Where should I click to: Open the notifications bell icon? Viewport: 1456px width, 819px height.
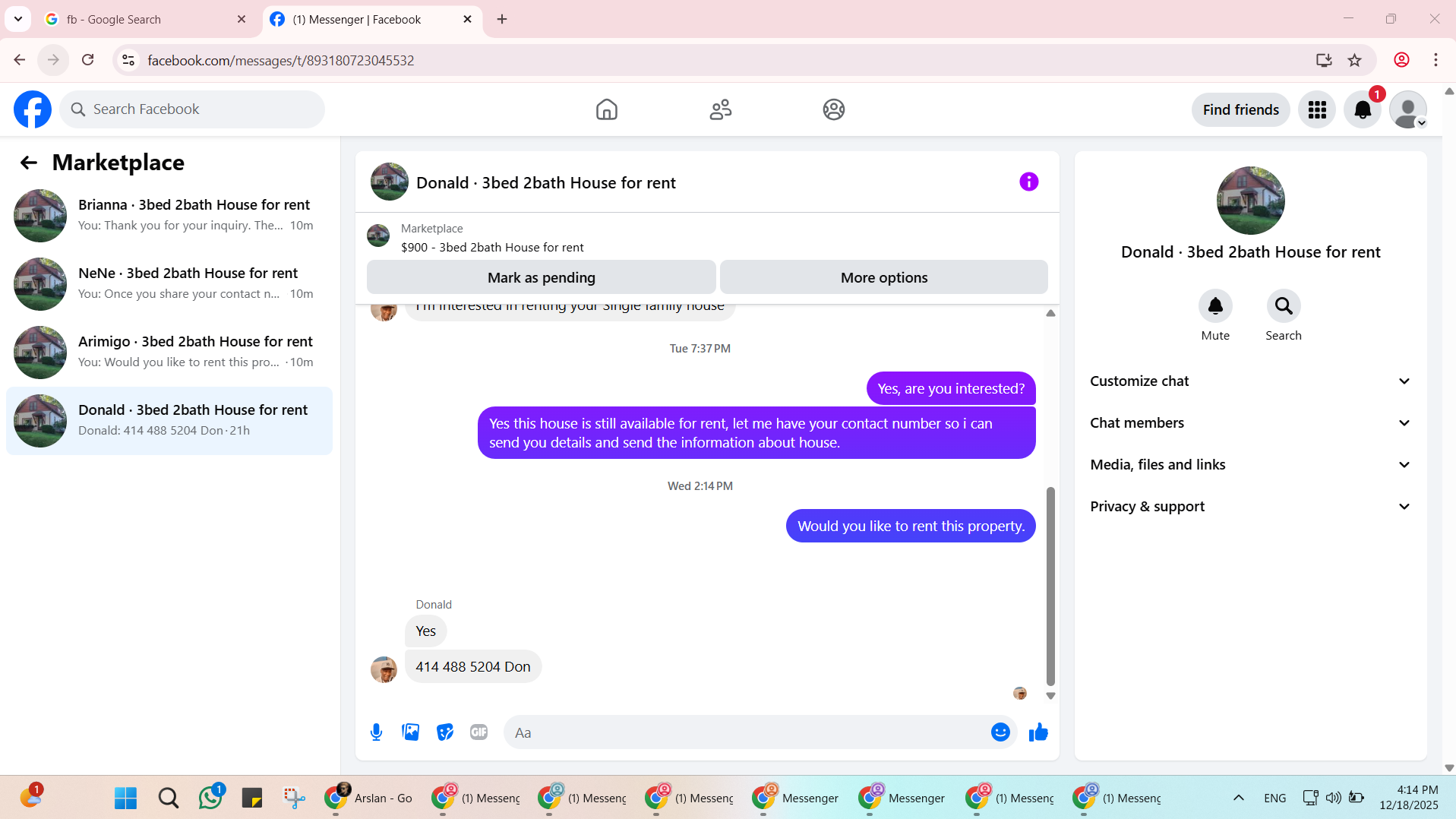click(1363, 110)
